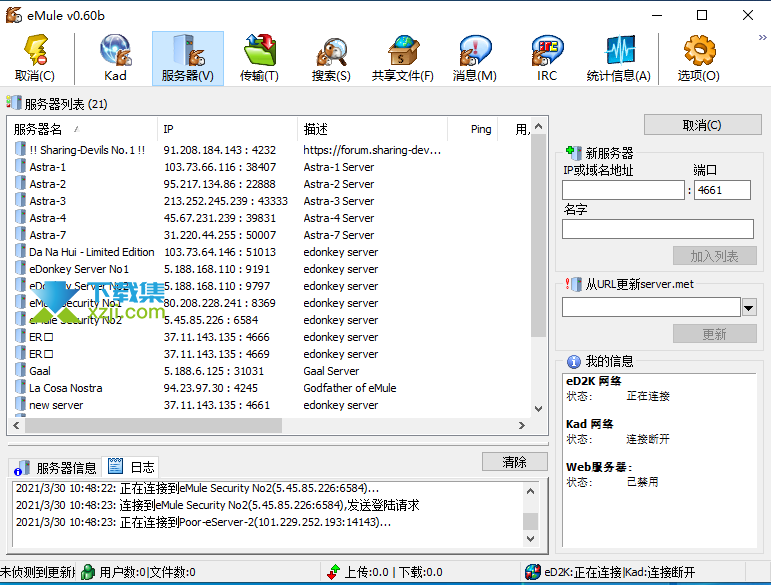This screenshot has height=585, width=771.
Task: Expand the toolbar overflow chevron
Action: (x=762, y=37)
